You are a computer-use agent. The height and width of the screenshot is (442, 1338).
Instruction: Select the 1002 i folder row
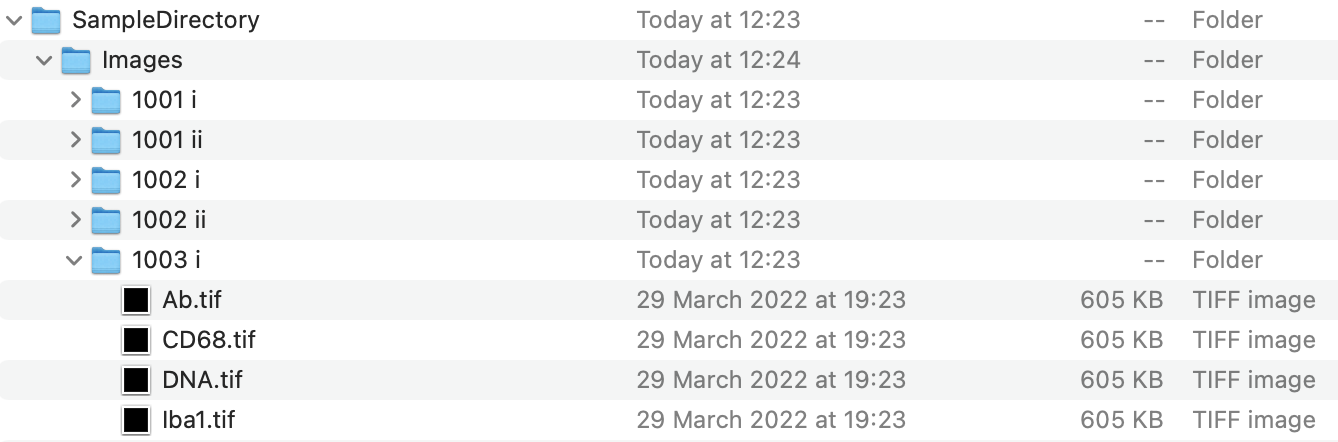point(669,180)
